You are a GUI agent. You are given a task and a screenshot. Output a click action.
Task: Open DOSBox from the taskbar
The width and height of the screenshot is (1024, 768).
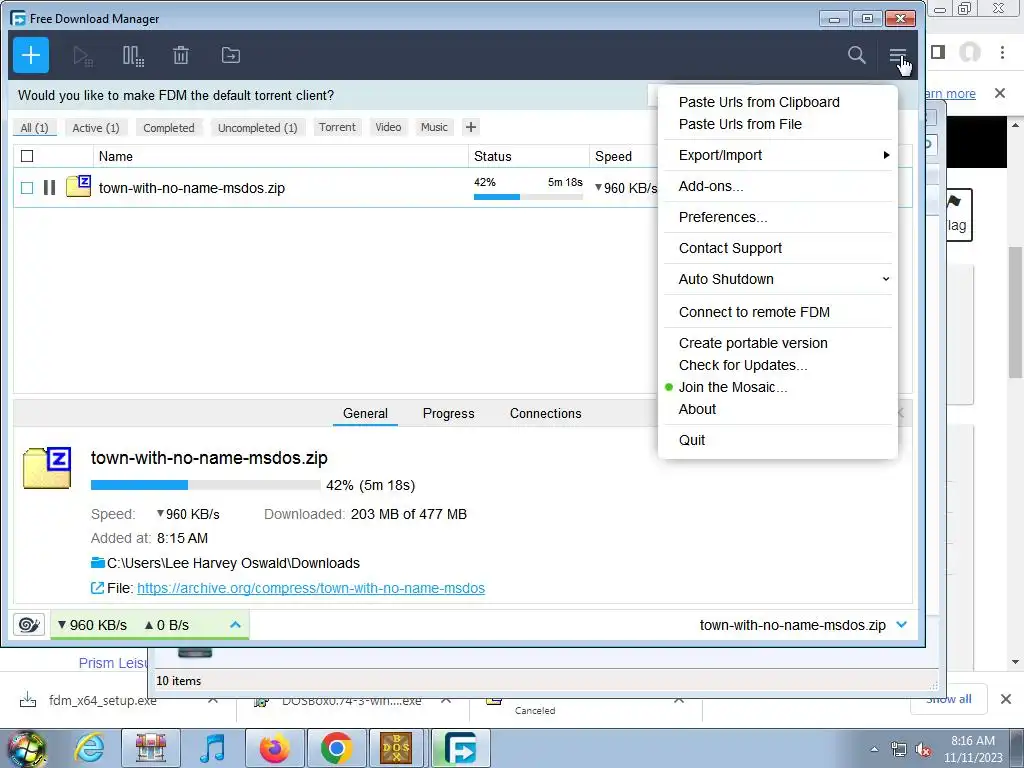396,748
